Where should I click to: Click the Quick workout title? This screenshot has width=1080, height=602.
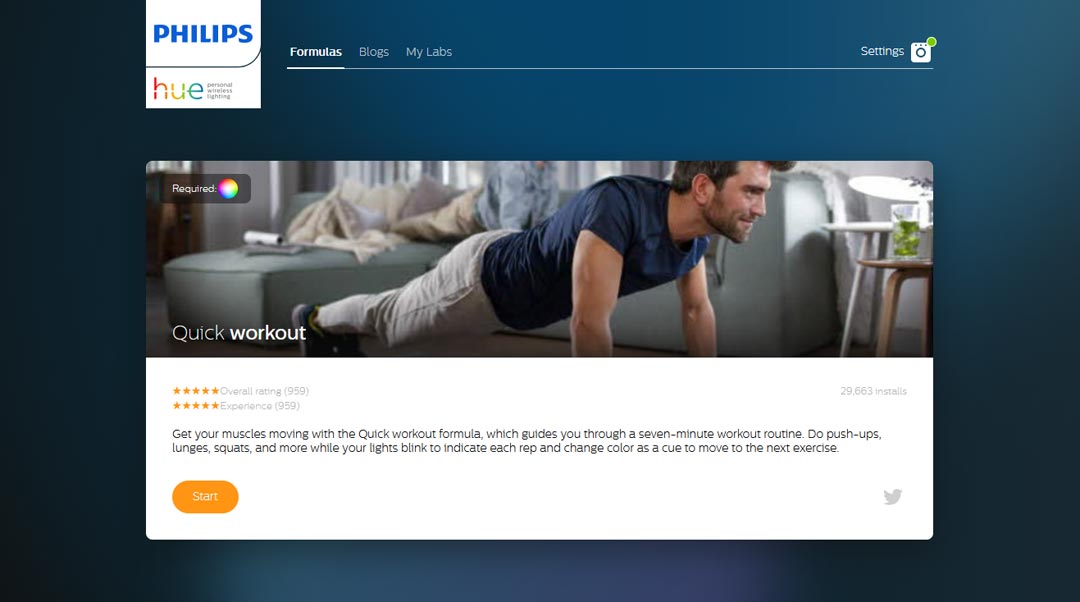click(238, 333)
